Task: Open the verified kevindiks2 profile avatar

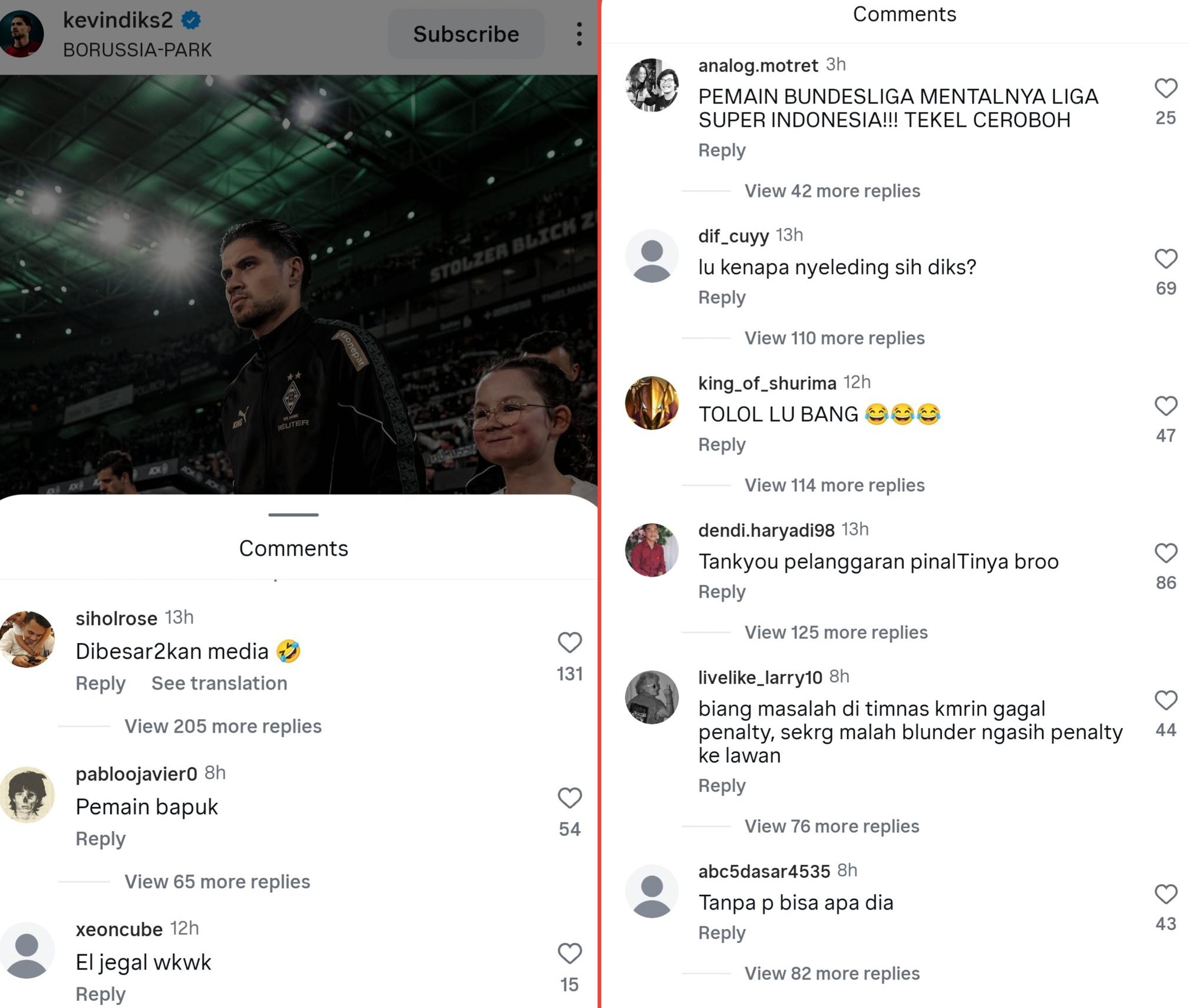Action: tap(22, 34)
